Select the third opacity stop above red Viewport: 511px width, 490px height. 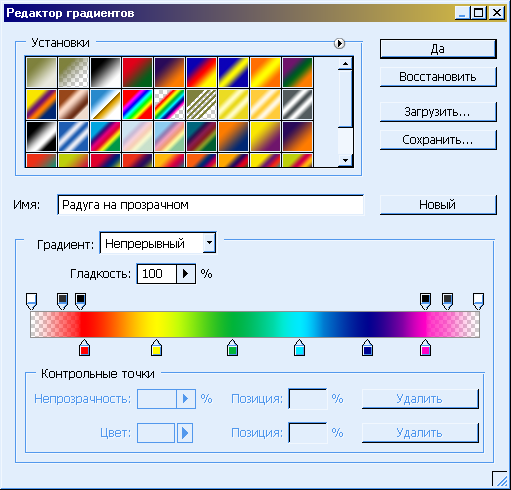coord(80,301)
